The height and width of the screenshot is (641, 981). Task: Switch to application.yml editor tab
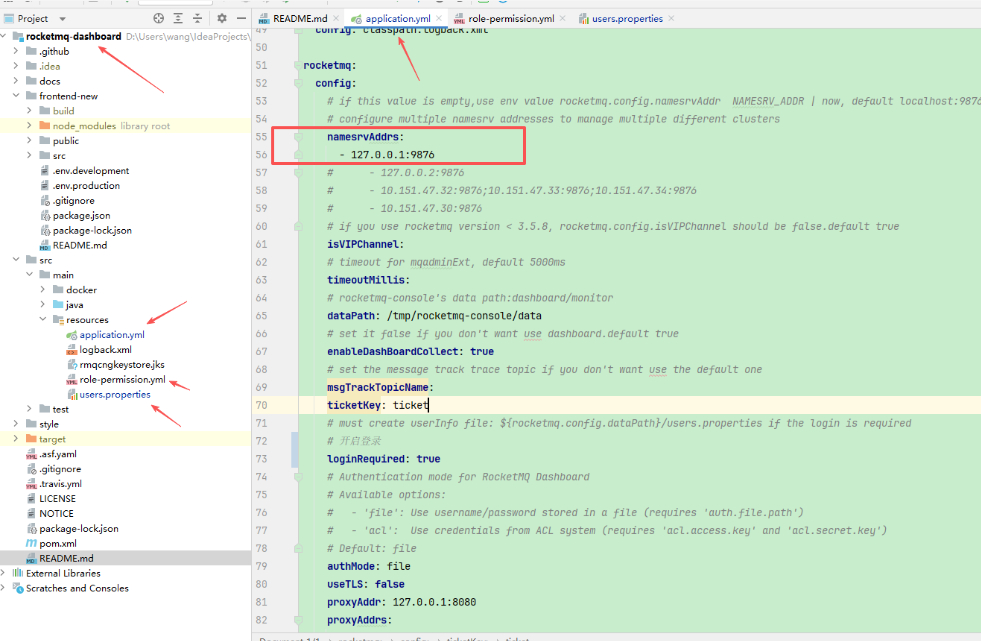pyautogui.click(x=398, y=19)
